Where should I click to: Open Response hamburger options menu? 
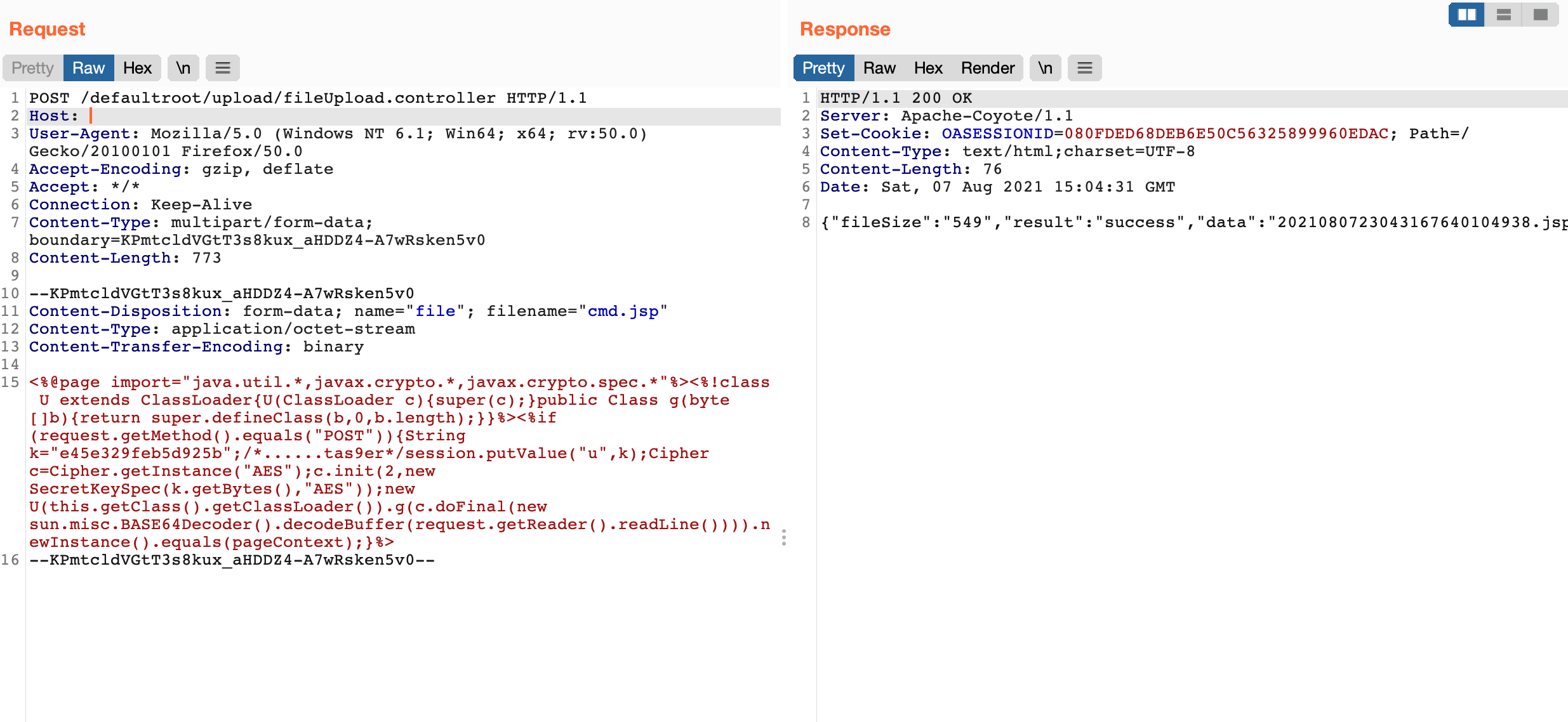click(1084, 68)
